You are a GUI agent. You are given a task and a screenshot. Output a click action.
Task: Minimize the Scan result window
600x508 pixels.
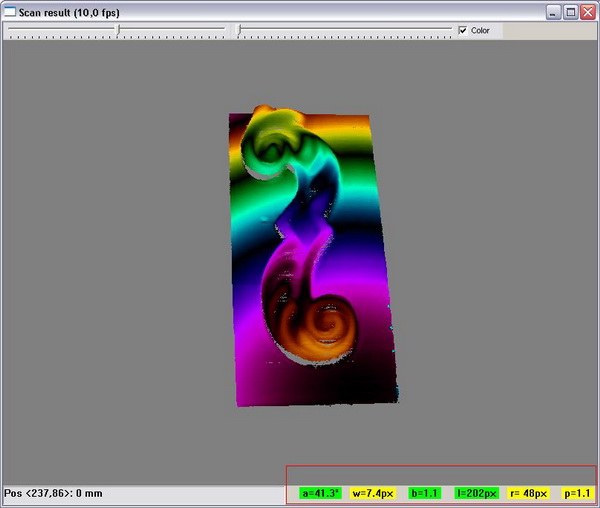[x=553, y=11]
